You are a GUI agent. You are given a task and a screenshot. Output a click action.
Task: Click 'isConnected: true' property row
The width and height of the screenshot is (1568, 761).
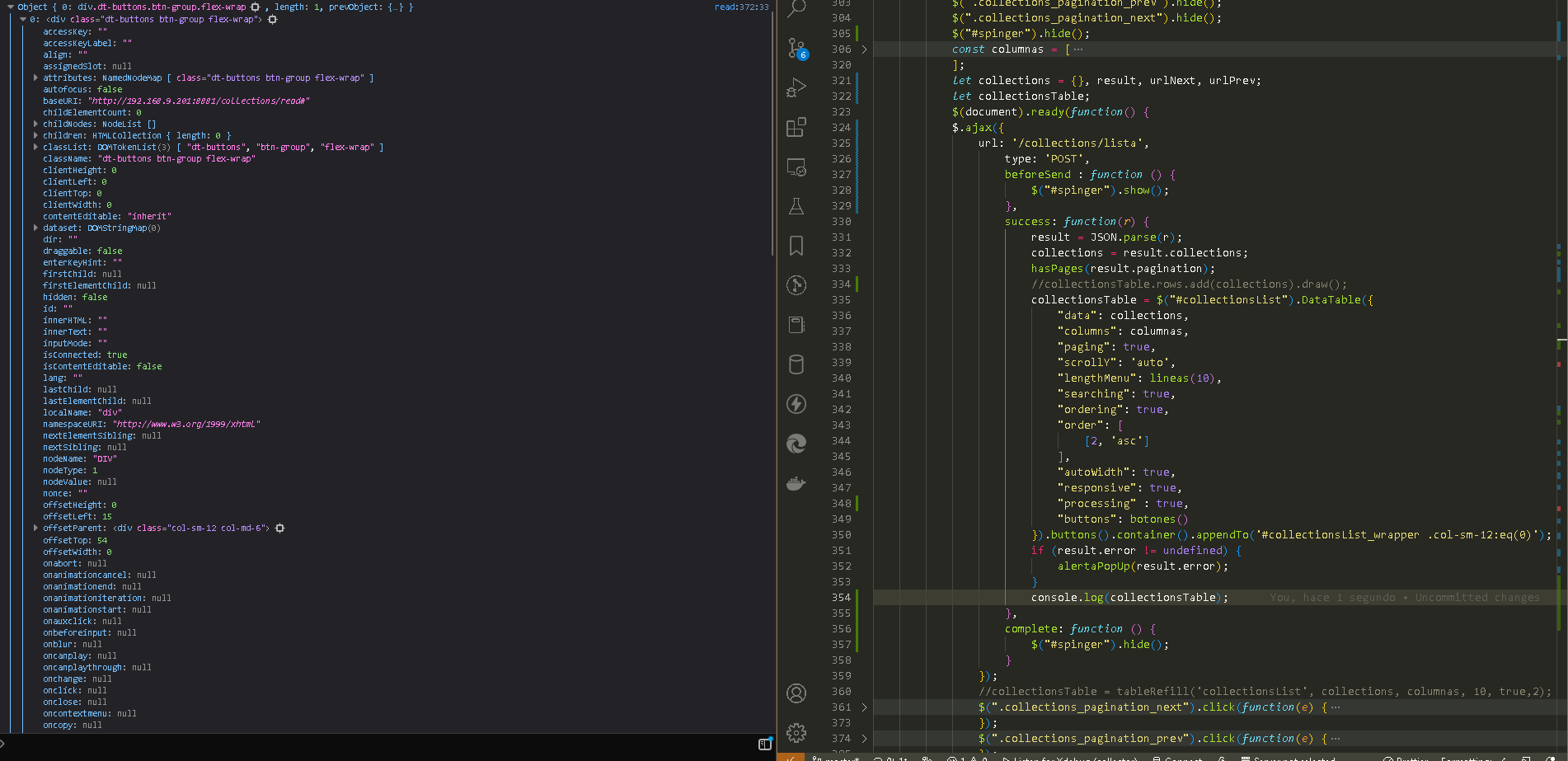click(x=85, y=355)
